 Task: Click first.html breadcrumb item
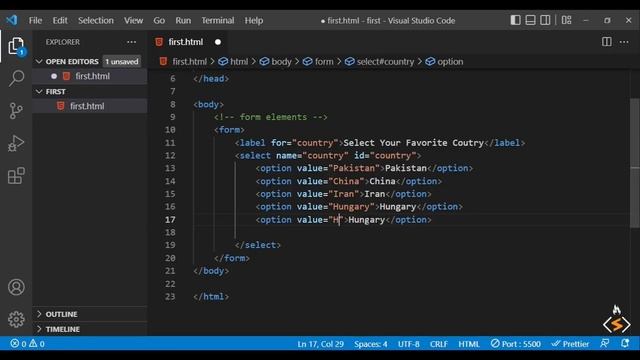point(189,62)
